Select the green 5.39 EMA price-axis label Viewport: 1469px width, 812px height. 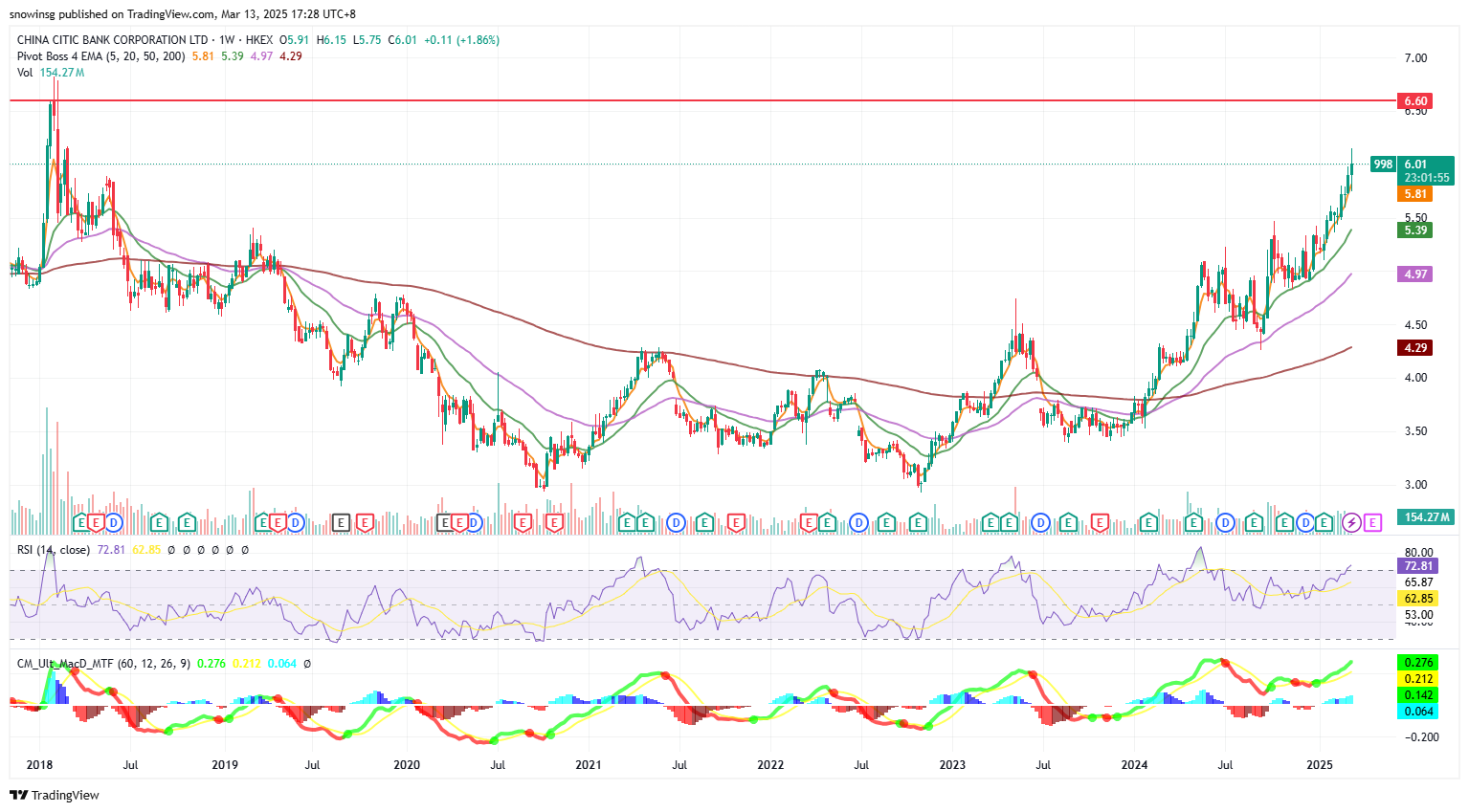pyautogui.click(x=1414, y=230)
